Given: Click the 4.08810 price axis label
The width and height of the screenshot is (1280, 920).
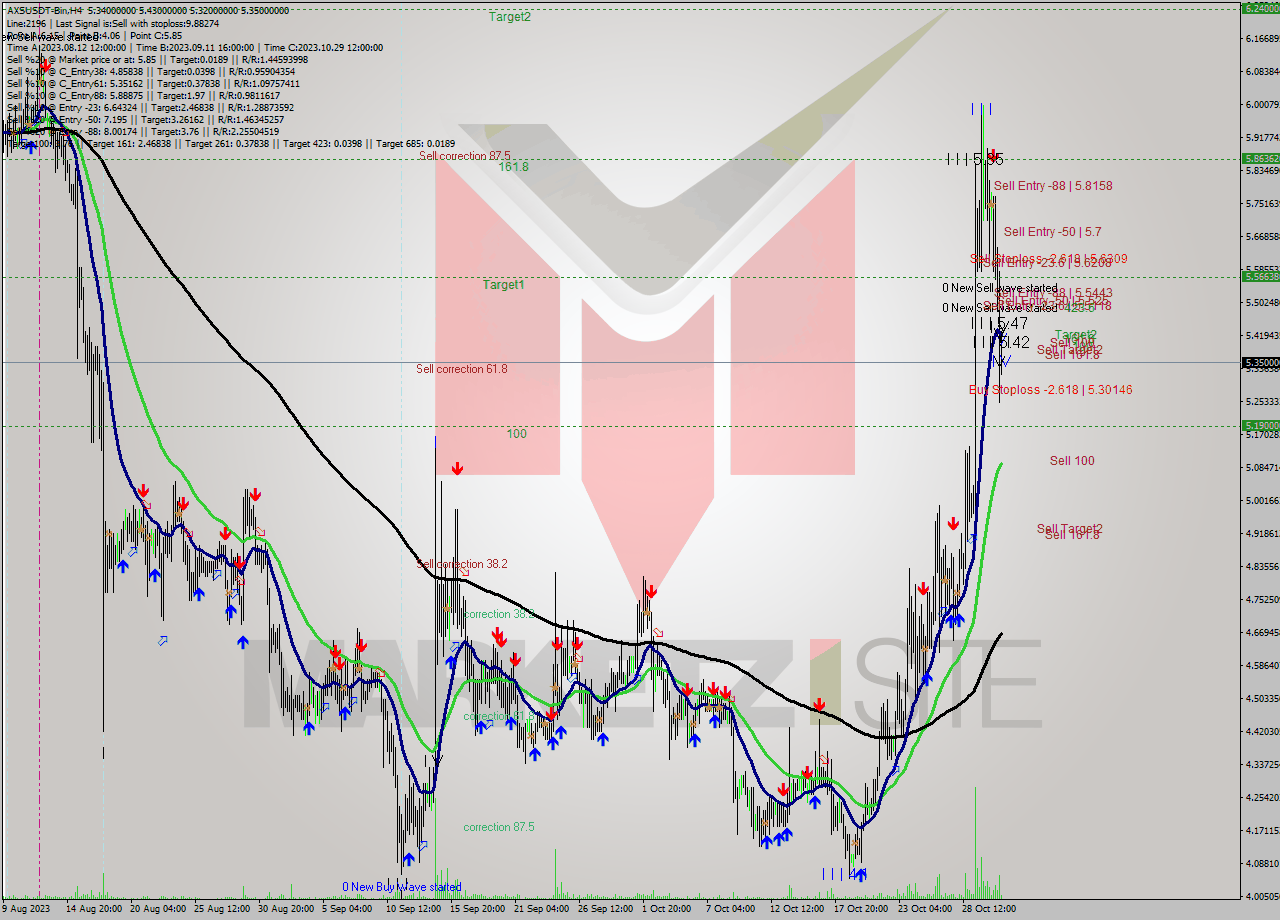Looking at the screenshot, I should pos(1262,863).
